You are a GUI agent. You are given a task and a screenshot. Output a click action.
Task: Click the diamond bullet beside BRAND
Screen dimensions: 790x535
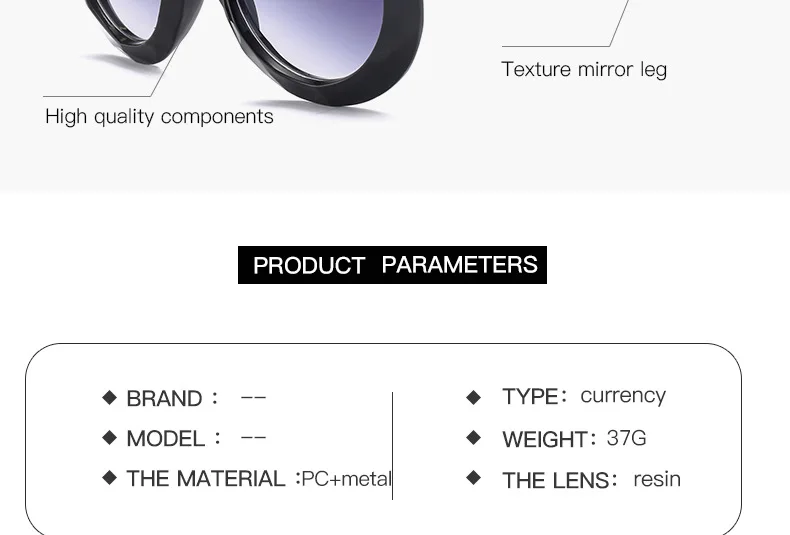(x=109, y=397)
